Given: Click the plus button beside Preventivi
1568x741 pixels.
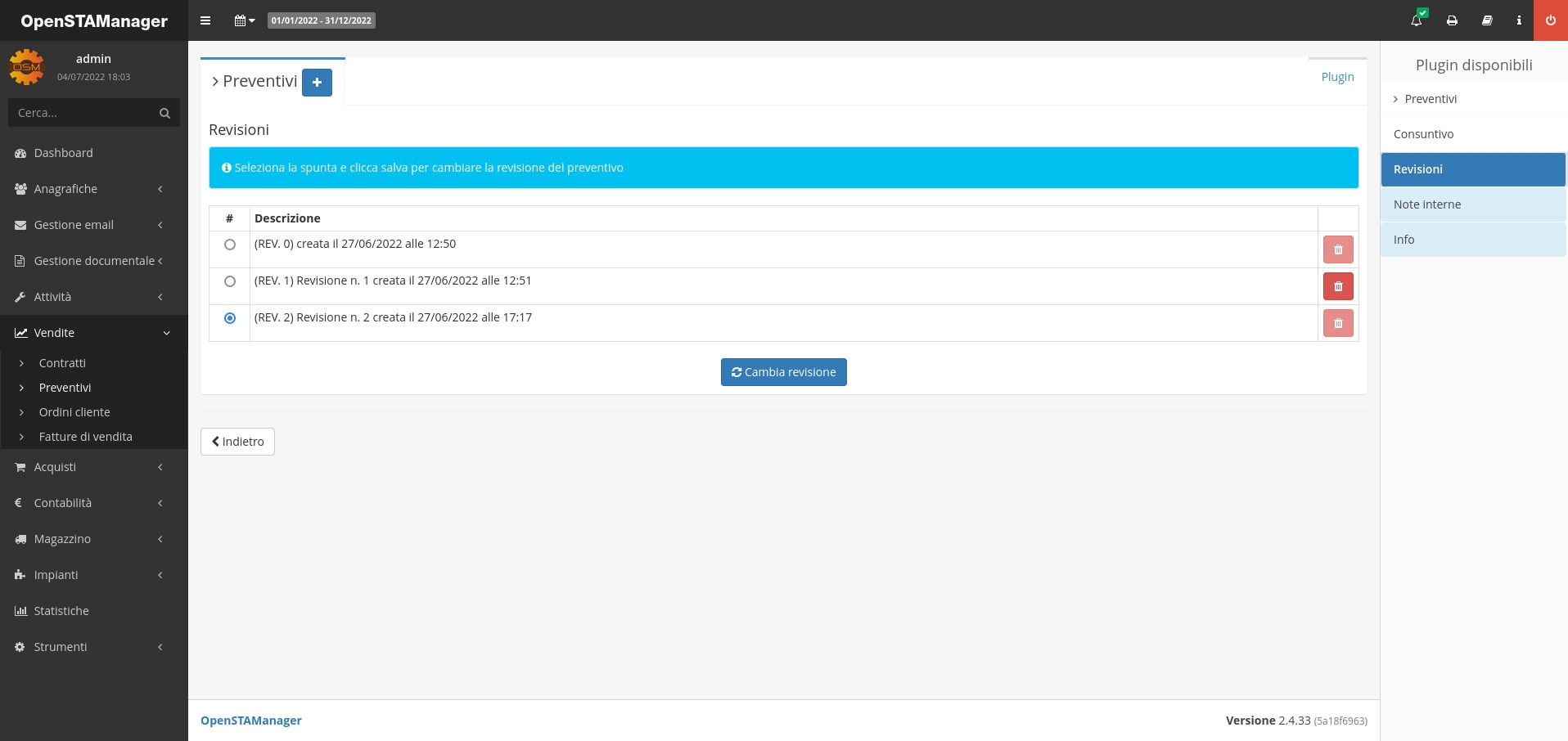Looking at the screenshot, I should [317, 83].
